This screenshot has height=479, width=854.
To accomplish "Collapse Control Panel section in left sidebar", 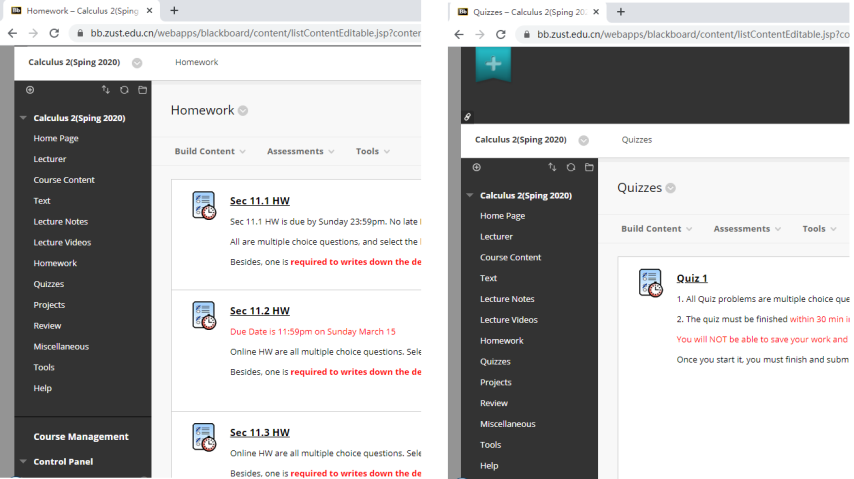I will pos(24,461).
